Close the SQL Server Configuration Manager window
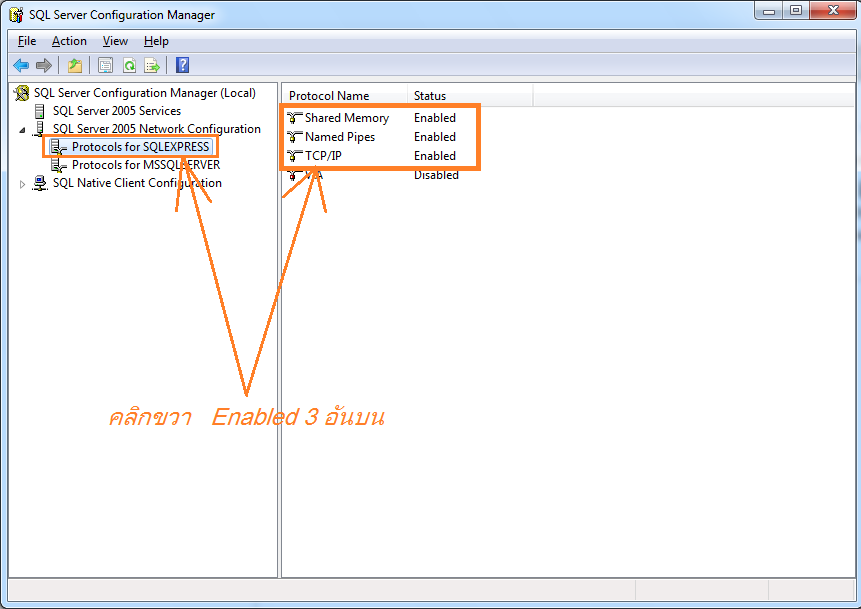861x609 pixels. coord(833,11)
